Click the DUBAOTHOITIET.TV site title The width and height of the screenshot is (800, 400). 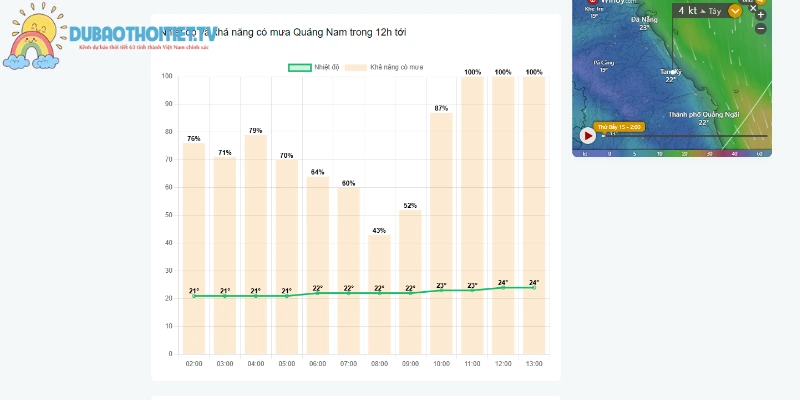[143, 34]
